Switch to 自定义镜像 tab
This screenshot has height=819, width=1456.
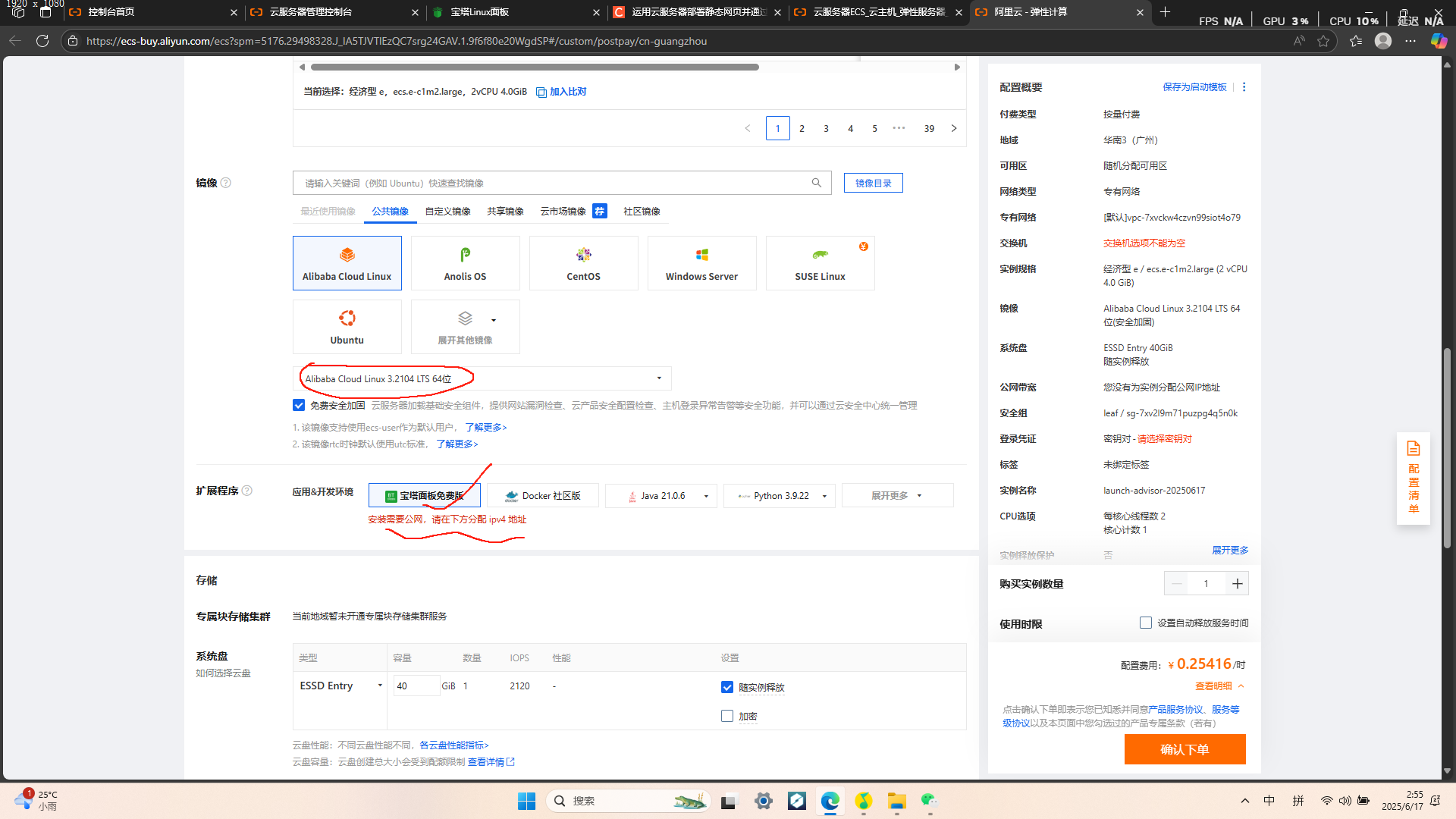(x=448, y=212)
